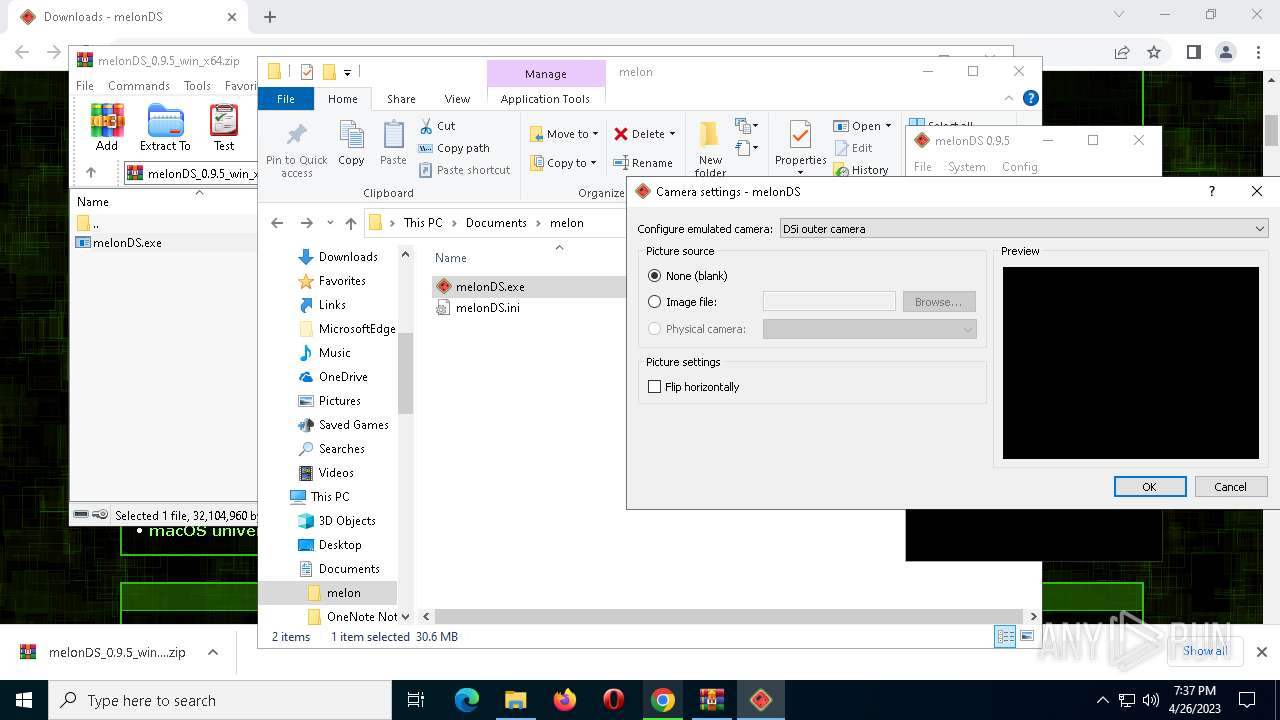
Task: Open Microsoft Edge from the taskbar
Action: pos(466,700)
